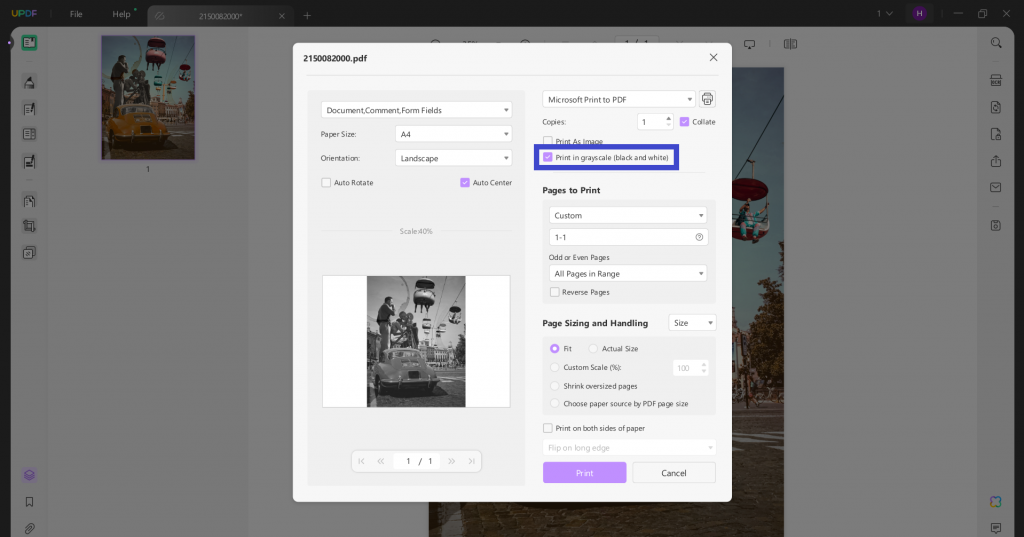The image size is (1024, 537).
Task: Enable the Auto Rotate checkbox
Action: tap(326, 183)
